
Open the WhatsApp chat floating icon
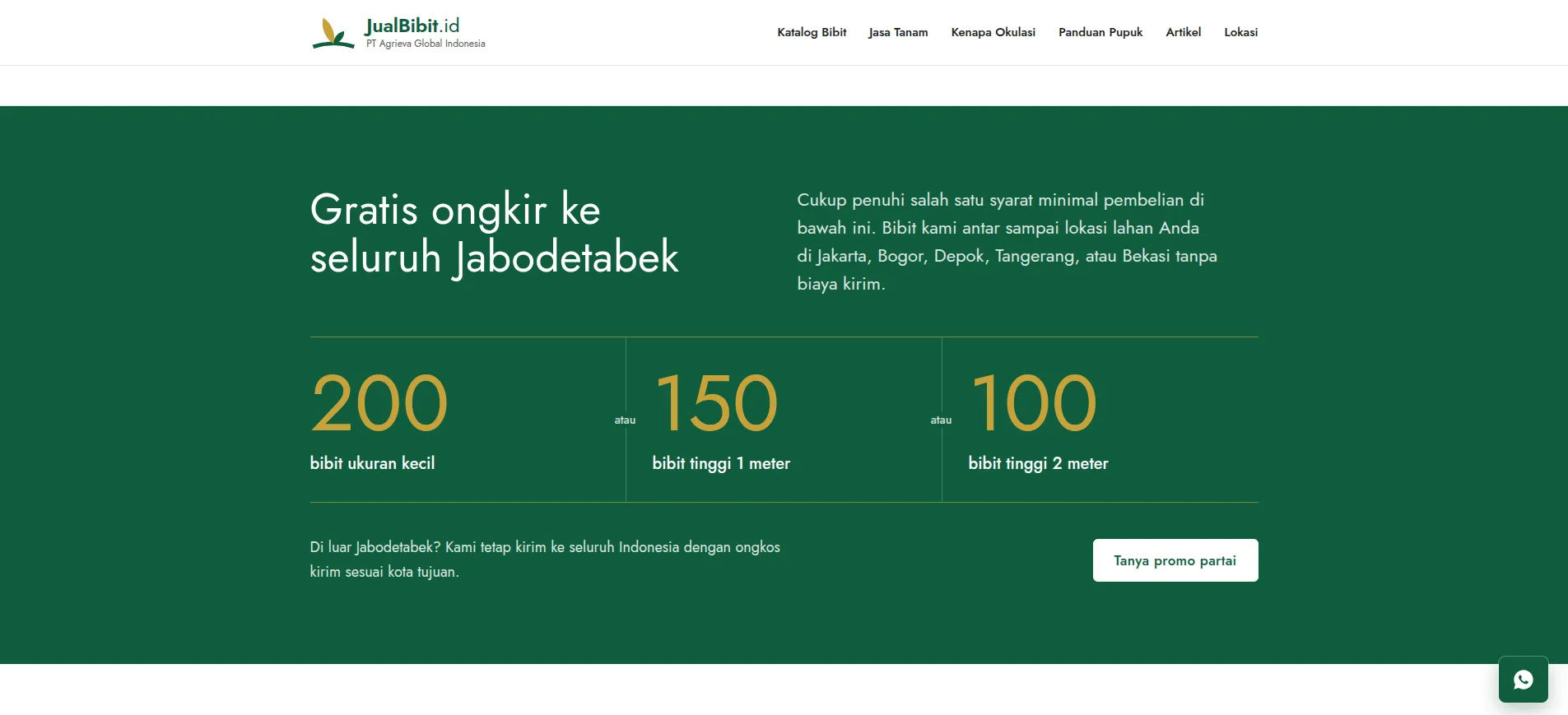[1523, 680]
